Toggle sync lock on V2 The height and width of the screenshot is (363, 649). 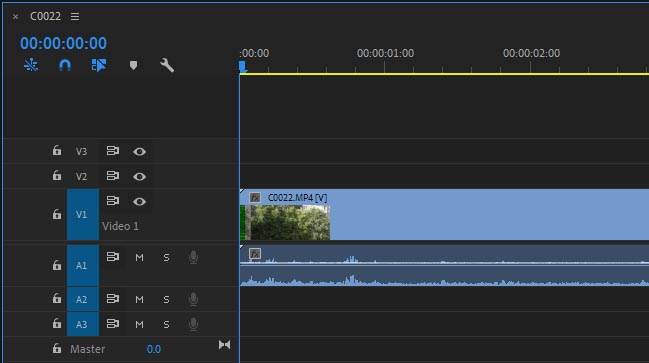pyautogui.click(x=113, y=175)
